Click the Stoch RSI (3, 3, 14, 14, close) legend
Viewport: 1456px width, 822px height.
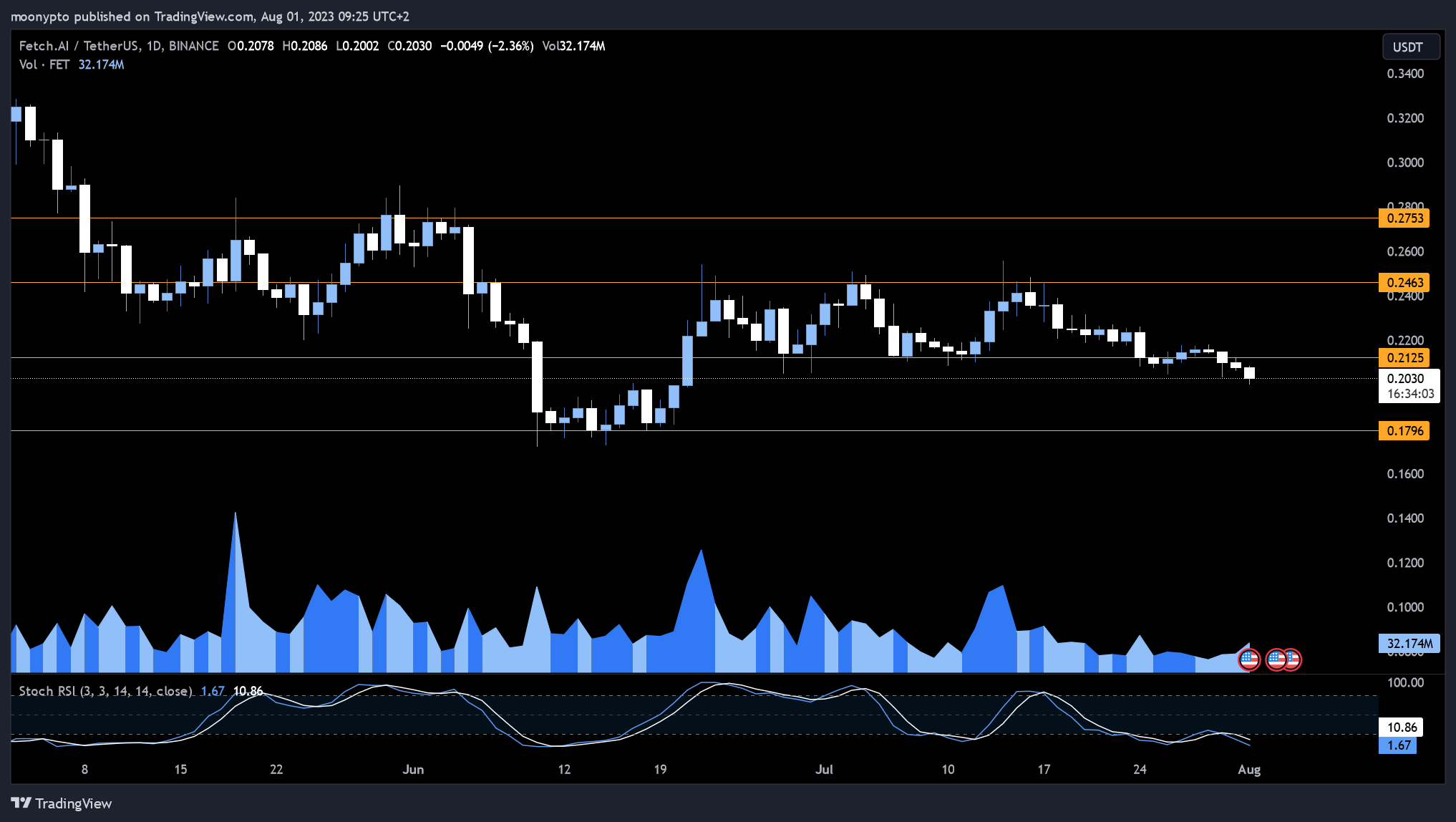[x=105, y=691]
